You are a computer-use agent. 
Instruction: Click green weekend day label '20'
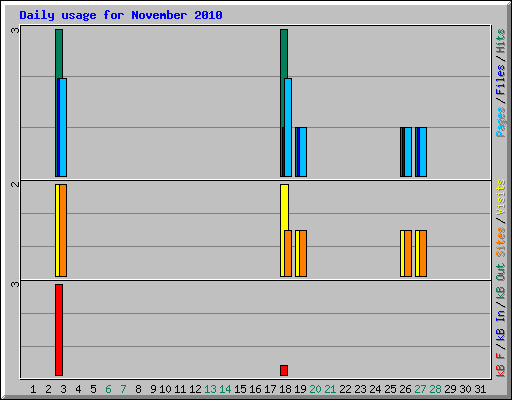coord(315,389)
